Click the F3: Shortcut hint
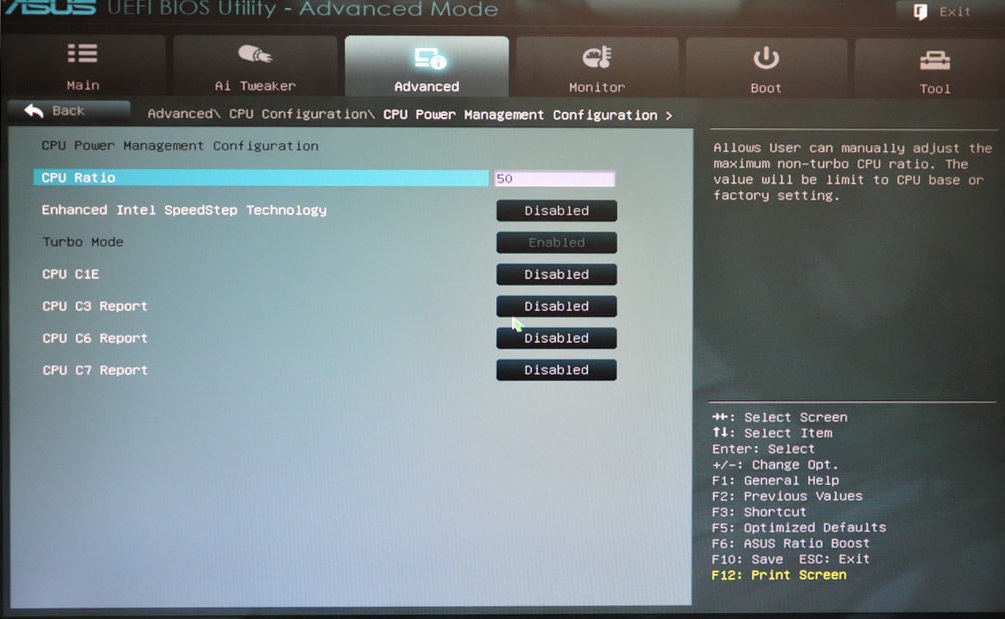The height and width of the screenshot is (619, 1005). coord(759,512)
